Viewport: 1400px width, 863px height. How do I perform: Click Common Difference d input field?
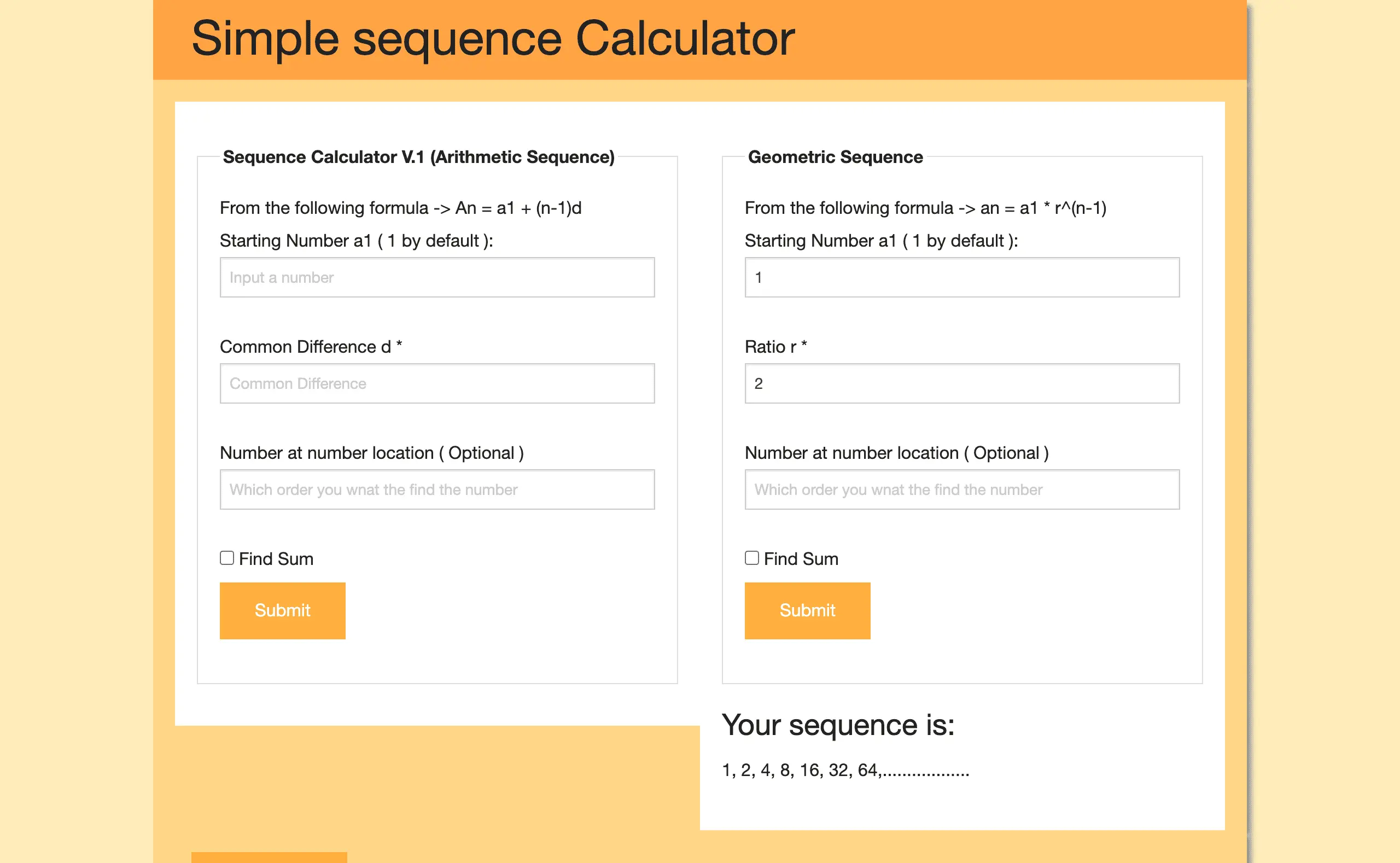click(437, 383)
